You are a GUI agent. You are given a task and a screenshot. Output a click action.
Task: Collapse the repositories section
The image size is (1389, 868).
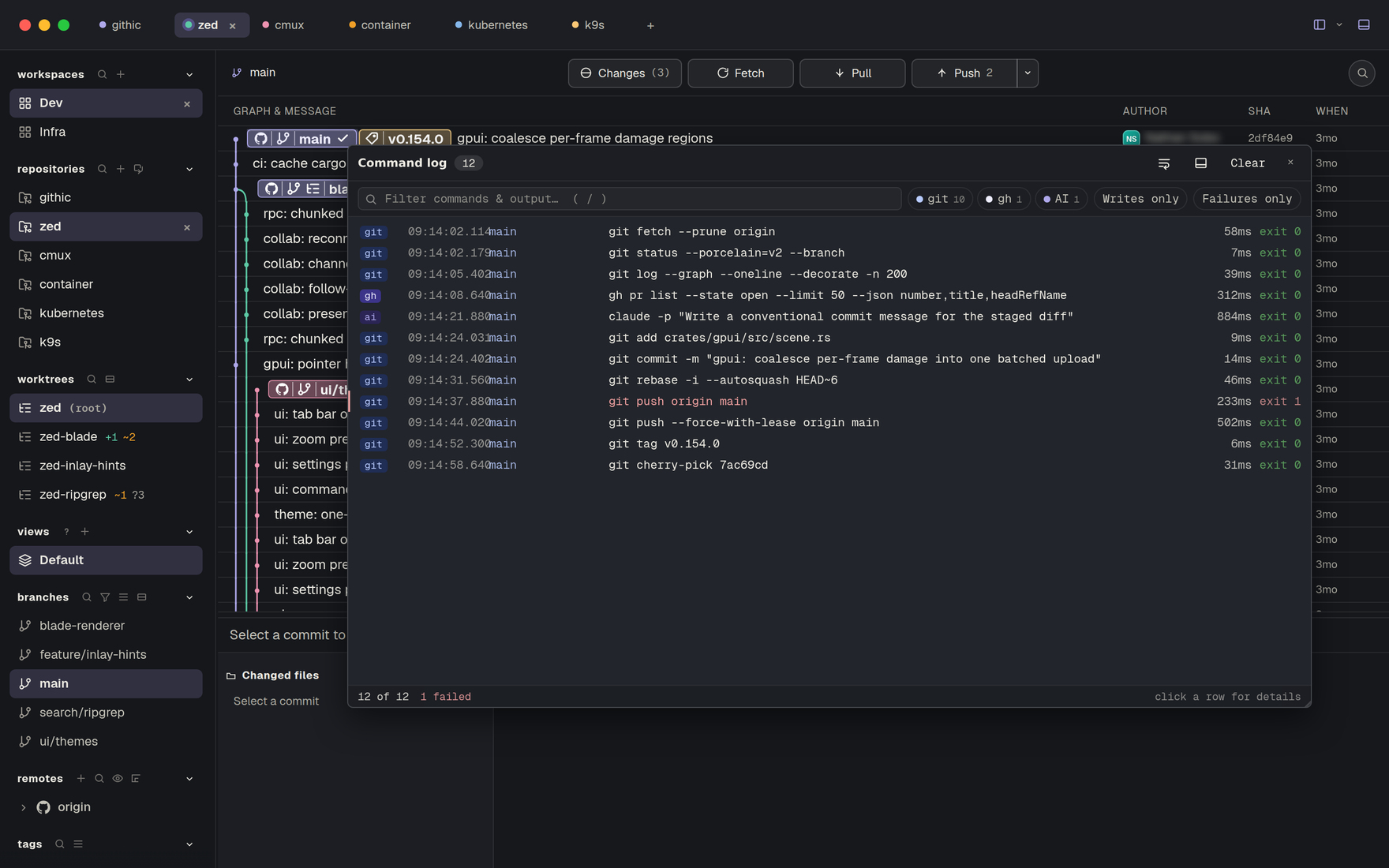189,170
